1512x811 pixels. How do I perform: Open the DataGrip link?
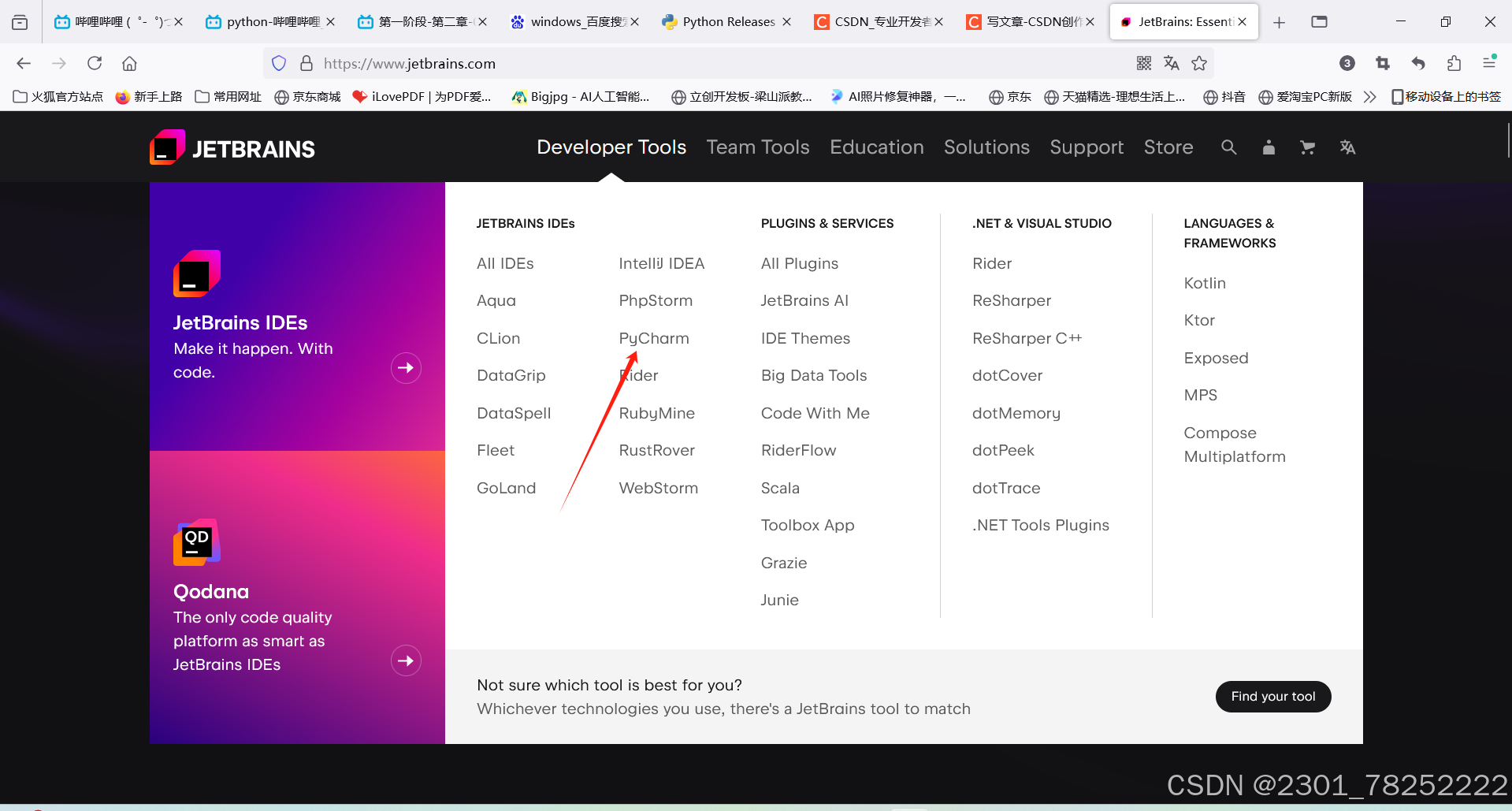point(511,375)
